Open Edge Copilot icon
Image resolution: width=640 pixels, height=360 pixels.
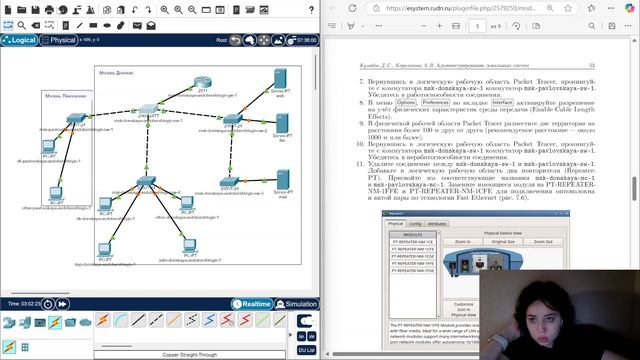click(630, 8)
